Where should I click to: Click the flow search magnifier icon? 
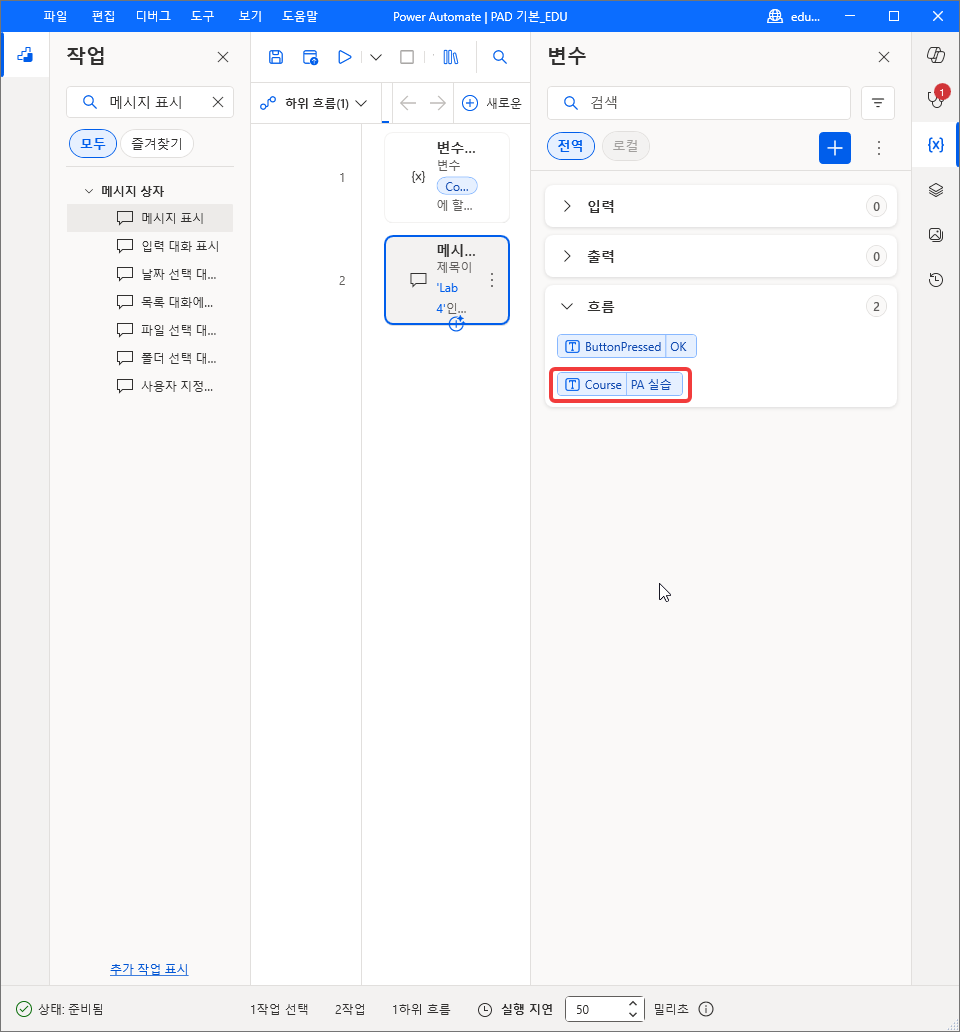pyautogui.click(x=500, y=57)
